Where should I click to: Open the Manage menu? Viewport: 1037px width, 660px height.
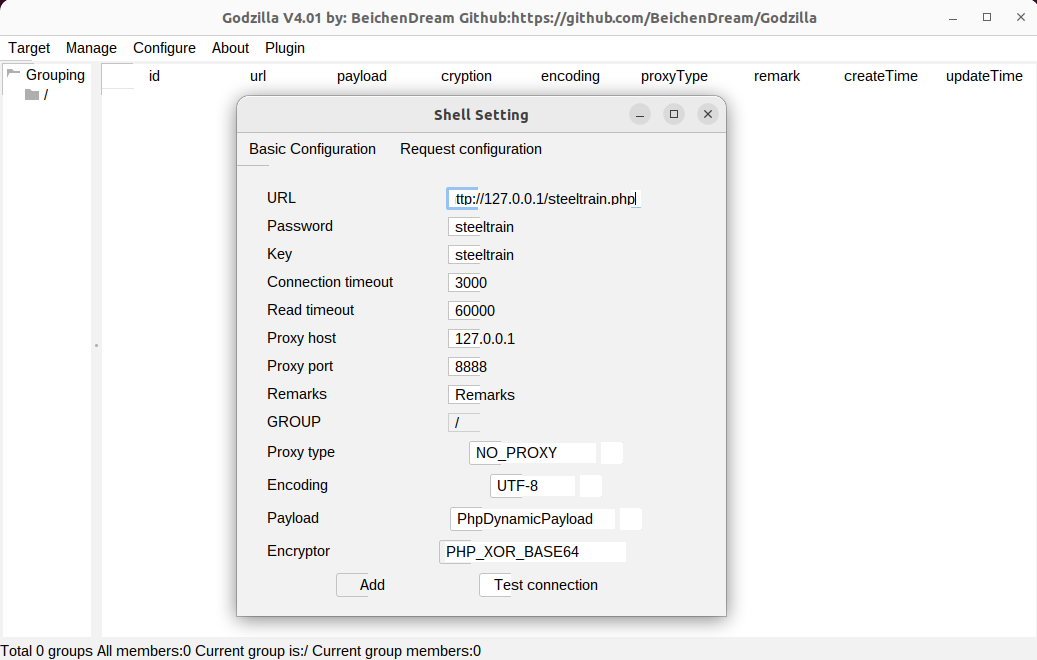[91, 48]
